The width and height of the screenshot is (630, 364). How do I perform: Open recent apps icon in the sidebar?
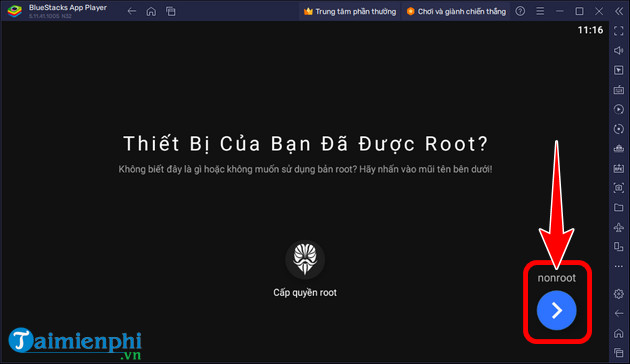pos(619,353)
